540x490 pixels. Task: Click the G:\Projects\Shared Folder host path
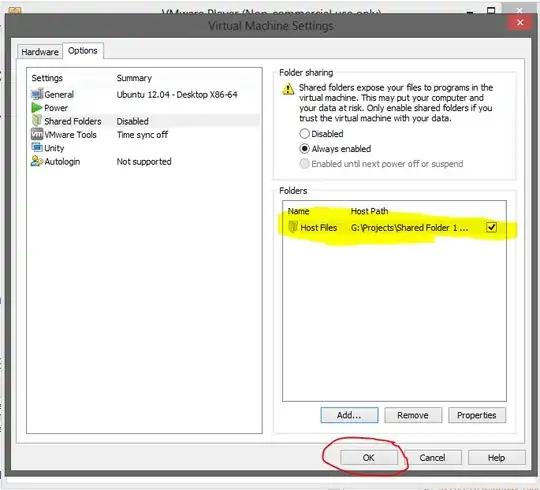tap(409, 228)
